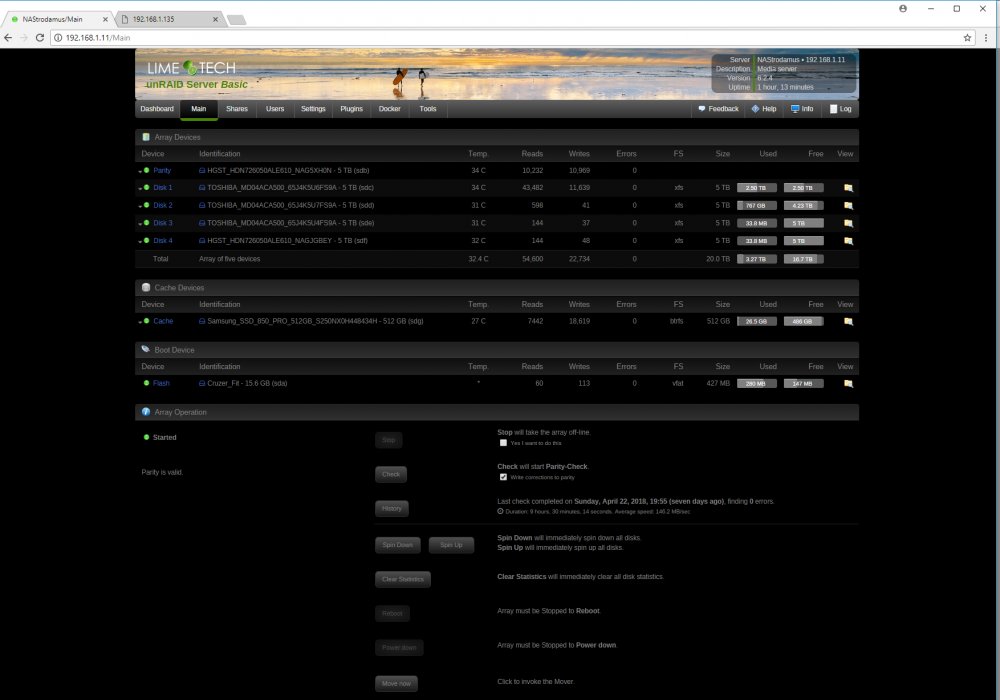Screen dimensions: 1000x700
Task: Click the Boot Device section icon
Action: click(x=146, y=349)
